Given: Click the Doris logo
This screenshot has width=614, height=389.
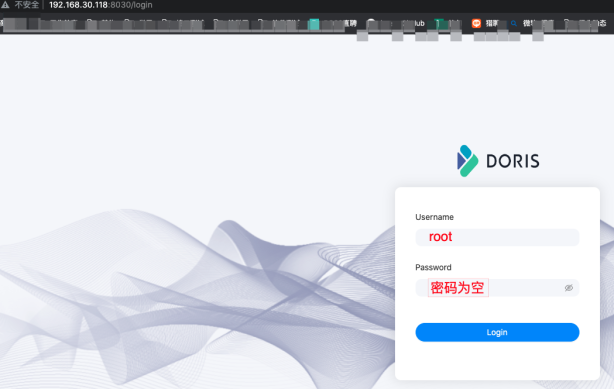Looking at the screenshot, I should point(498,161).
